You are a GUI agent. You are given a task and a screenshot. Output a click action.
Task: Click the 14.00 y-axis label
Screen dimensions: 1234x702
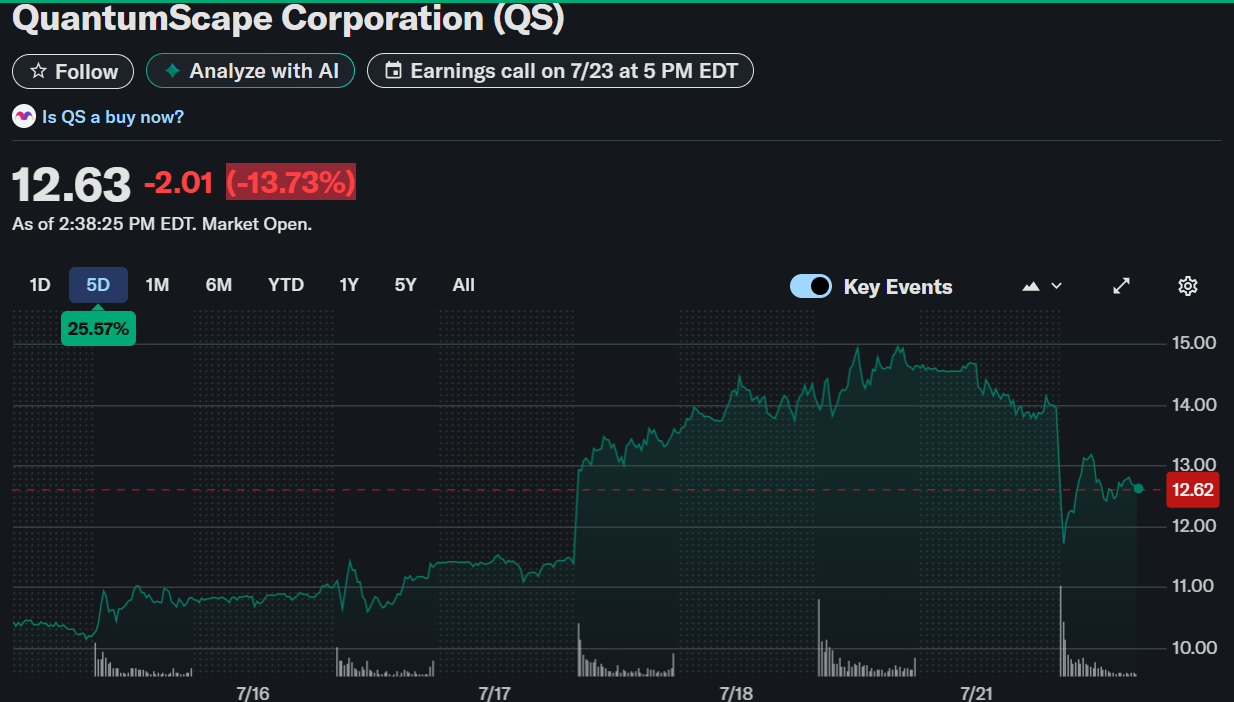pos(1194,405)
